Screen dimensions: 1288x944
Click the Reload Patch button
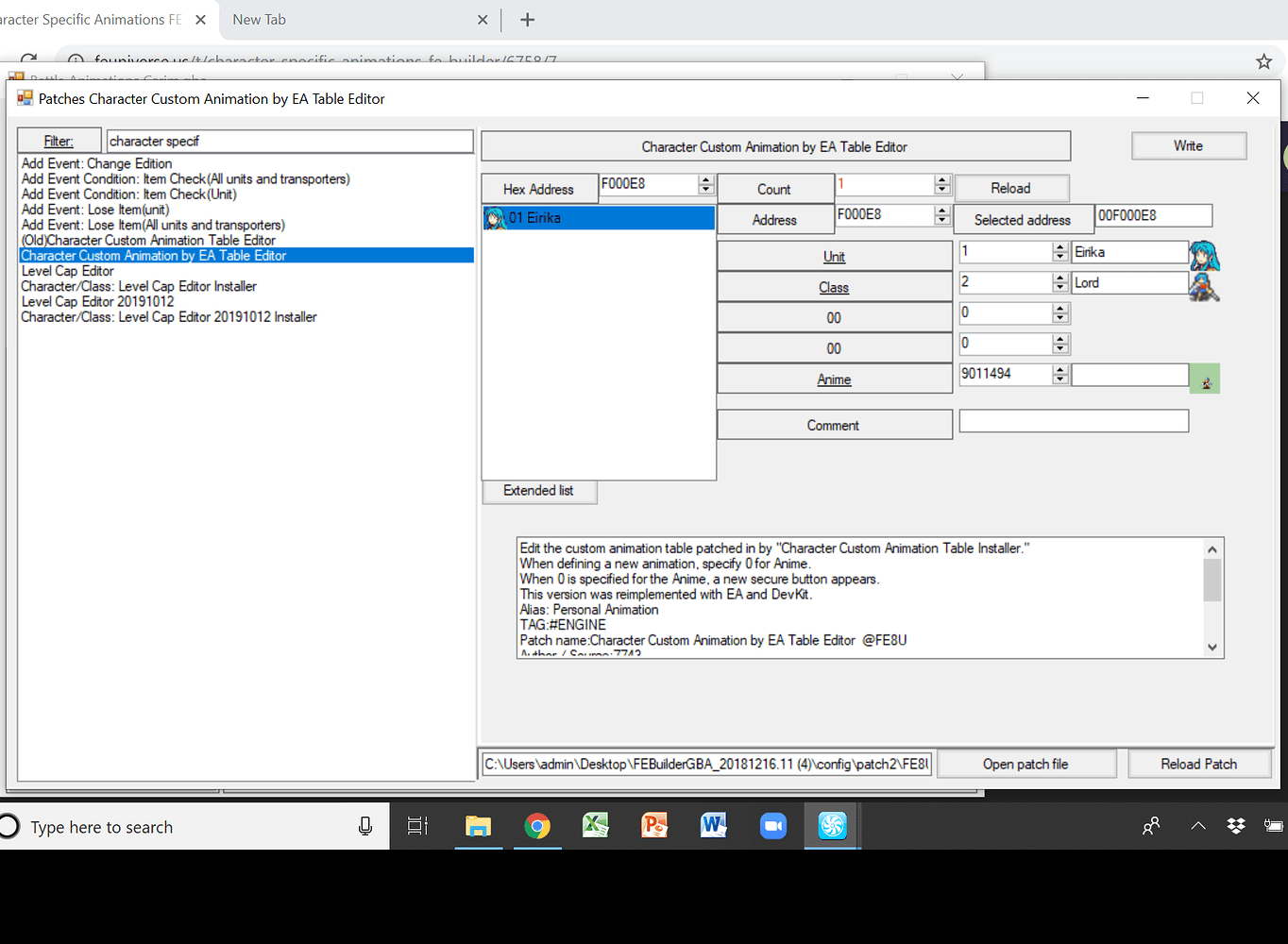[1198, 764]
